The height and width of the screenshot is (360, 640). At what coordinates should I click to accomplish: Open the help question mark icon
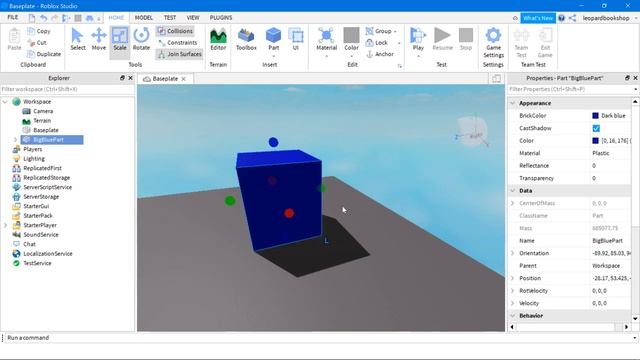click(x=561, y=18)
